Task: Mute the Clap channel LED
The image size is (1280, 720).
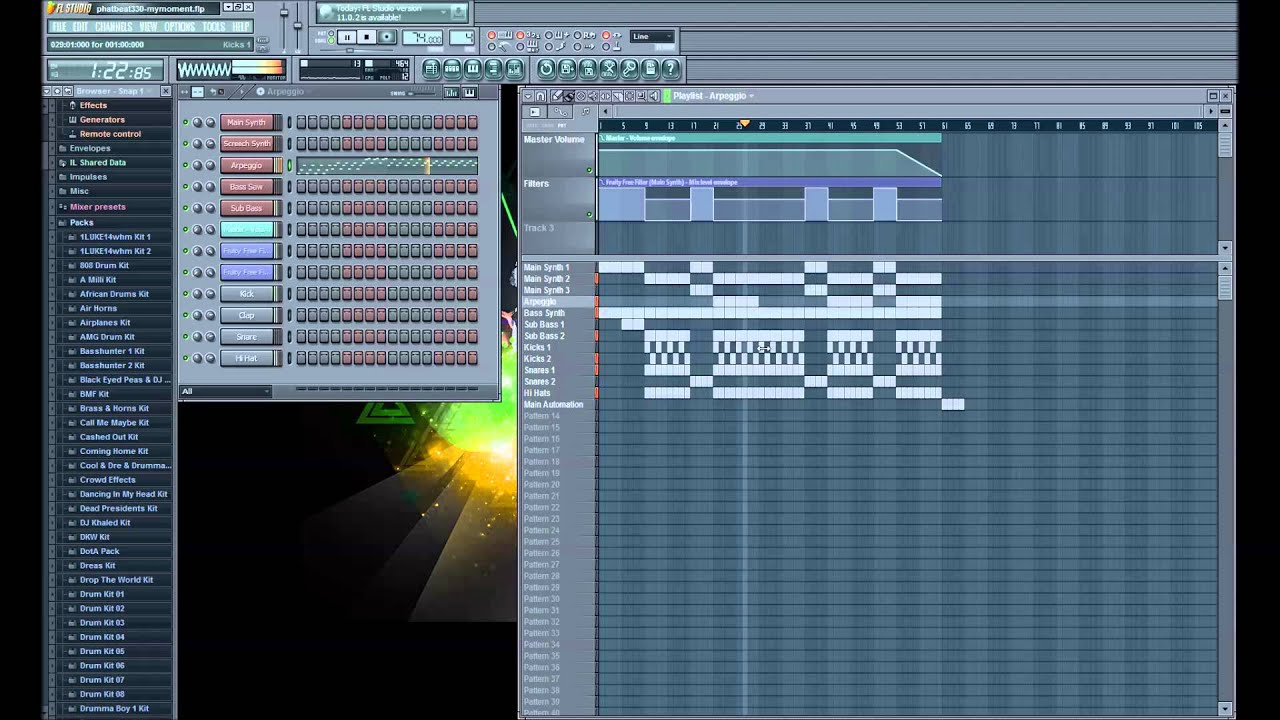Action: click(185, 316)
